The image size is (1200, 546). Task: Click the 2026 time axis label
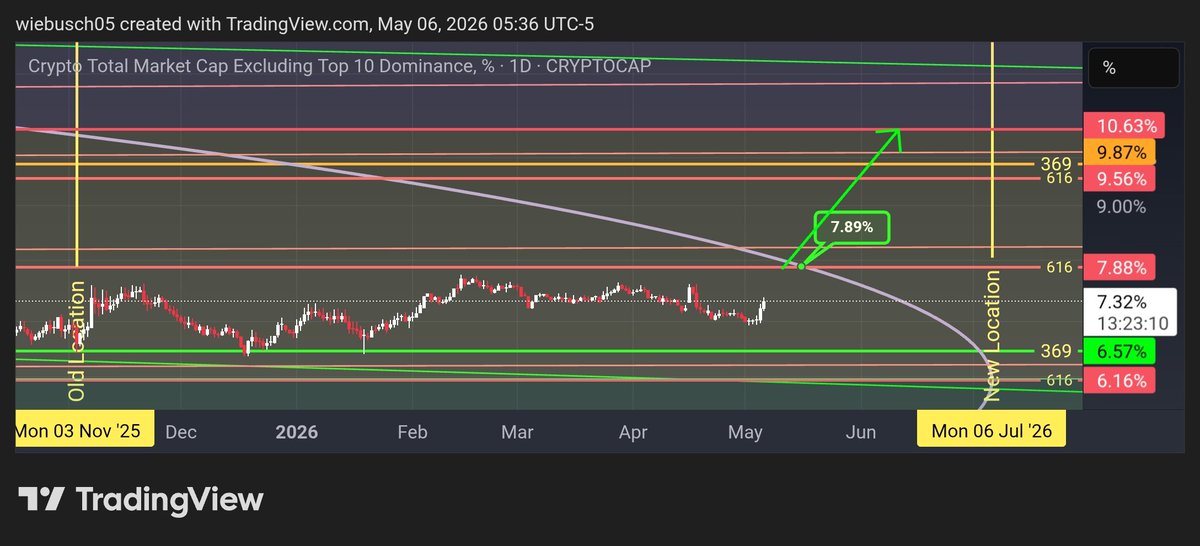297,432
